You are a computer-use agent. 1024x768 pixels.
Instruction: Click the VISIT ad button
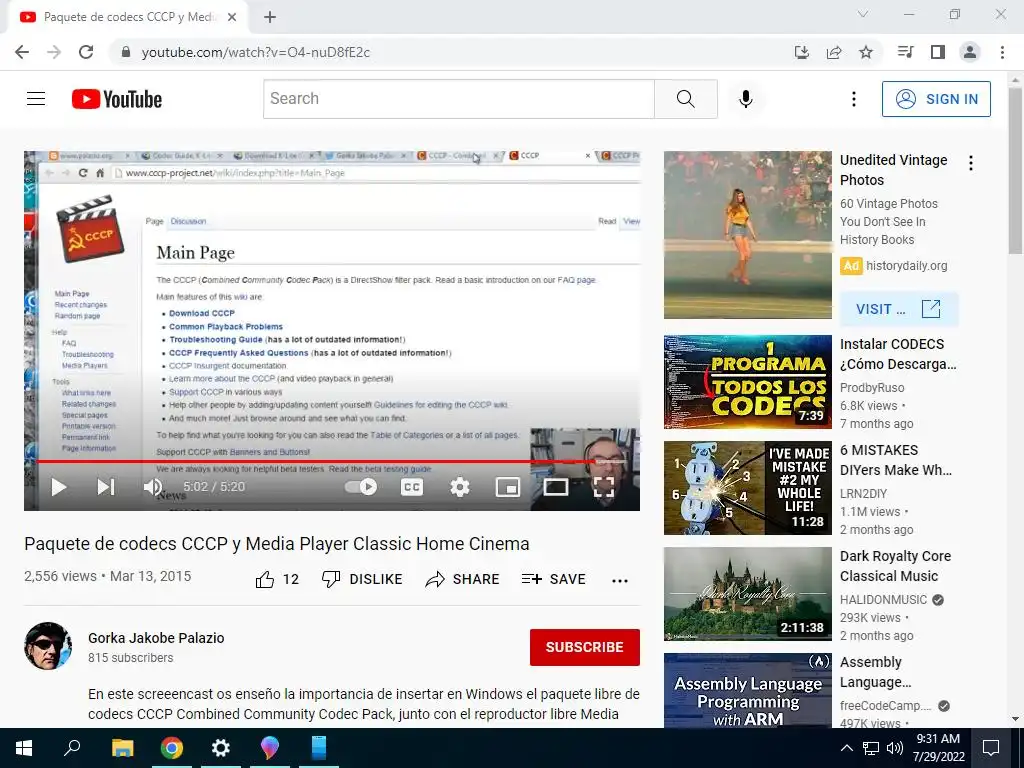pyautogui.click(x=899, y=309)
